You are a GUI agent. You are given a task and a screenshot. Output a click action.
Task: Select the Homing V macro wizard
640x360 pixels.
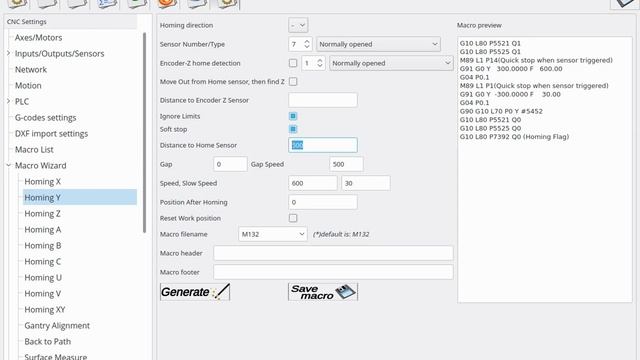click(x=42, y=293)
